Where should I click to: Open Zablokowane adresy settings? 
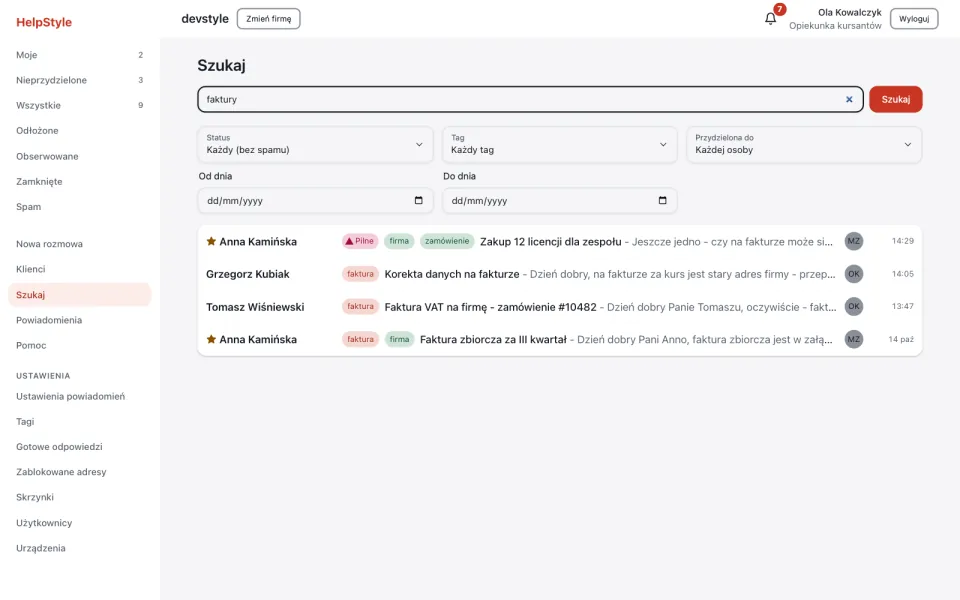80,471
